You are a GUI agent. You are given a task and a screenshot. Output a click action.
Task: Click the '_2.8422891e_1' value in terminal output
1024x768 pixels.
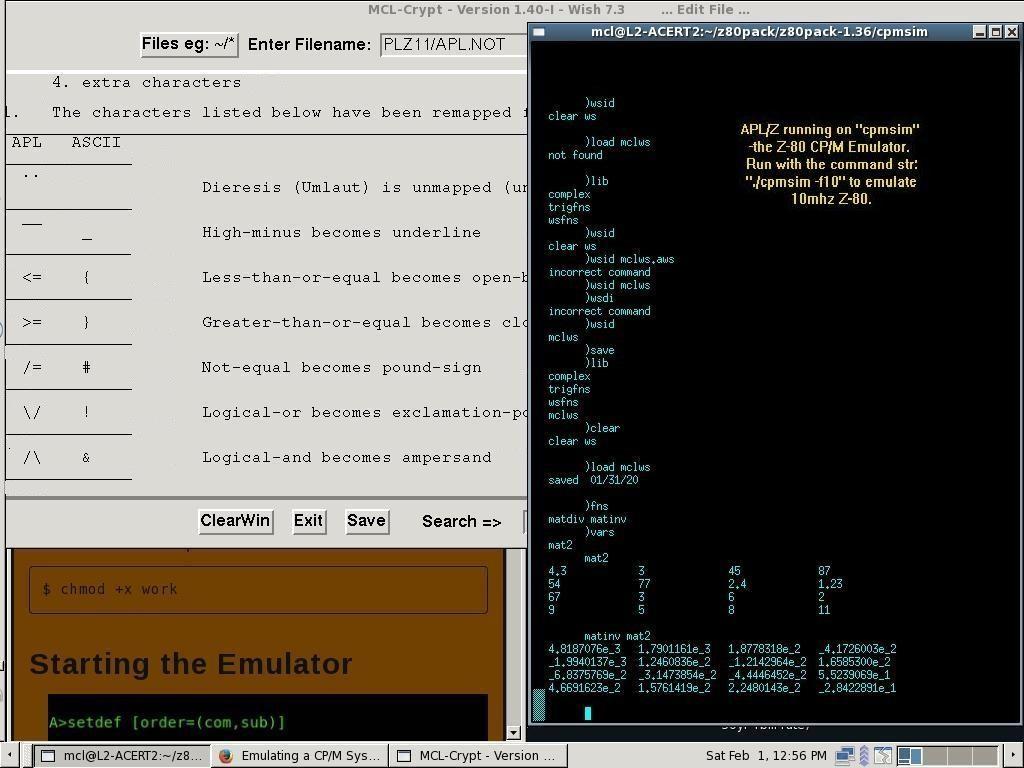[857, 688]
